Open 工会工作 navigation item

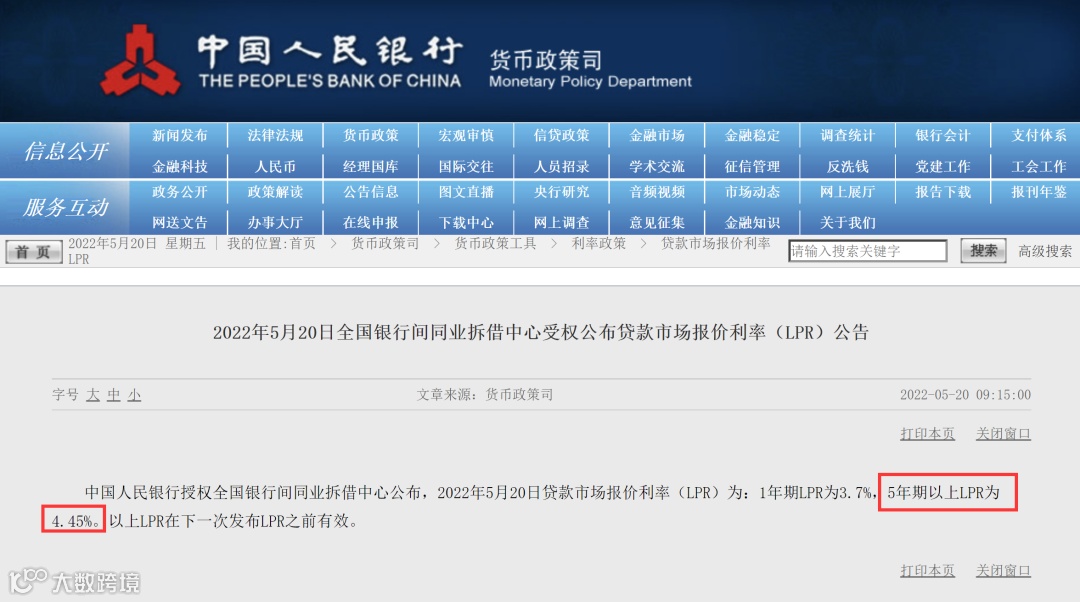point(1039,166)
